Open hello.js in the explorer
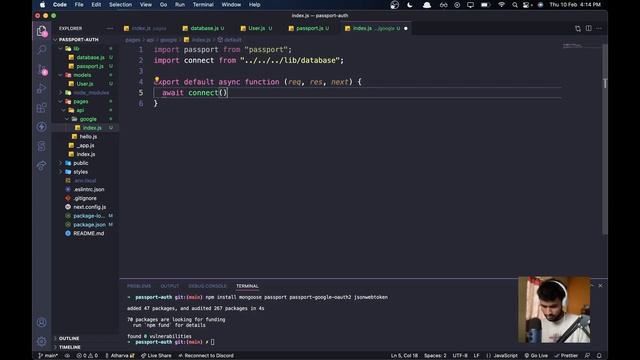The height and width of the screenshot is (360, 640). [88, 137]
